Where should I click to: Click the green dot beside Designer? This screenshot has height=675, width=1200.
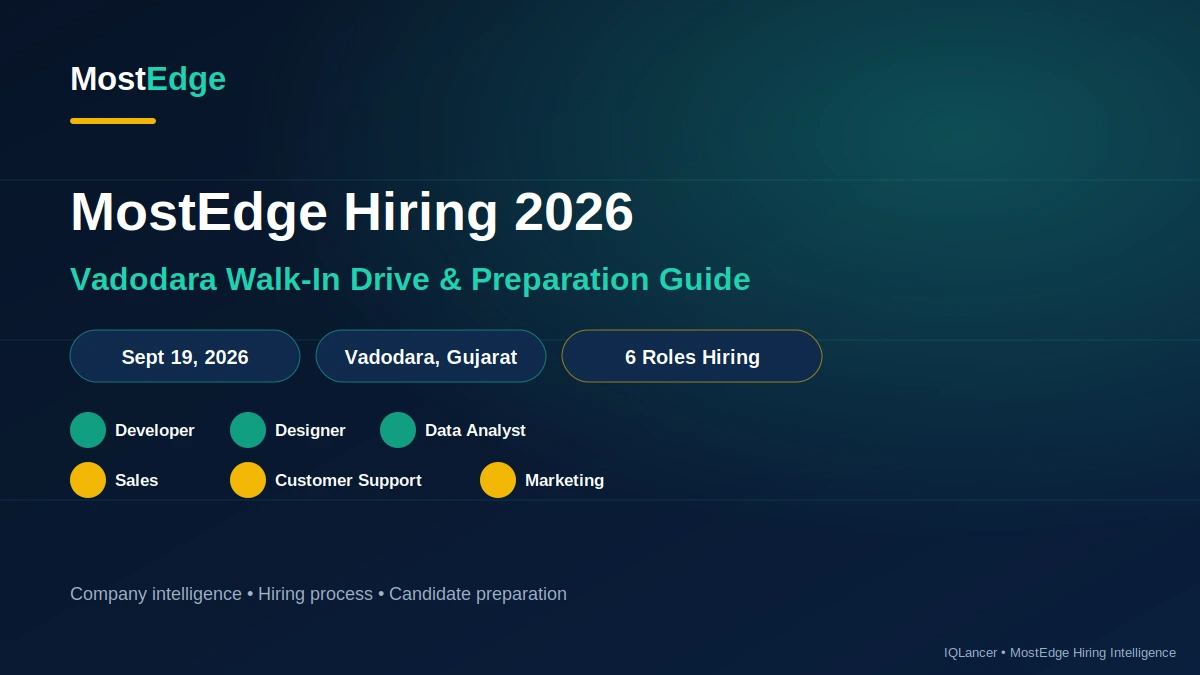248,430
